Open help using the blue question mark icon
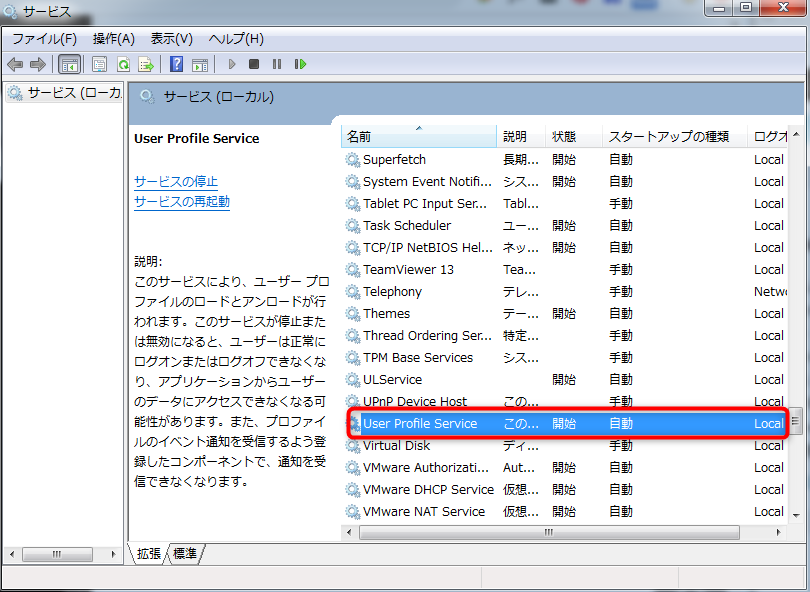 (176, 64)
